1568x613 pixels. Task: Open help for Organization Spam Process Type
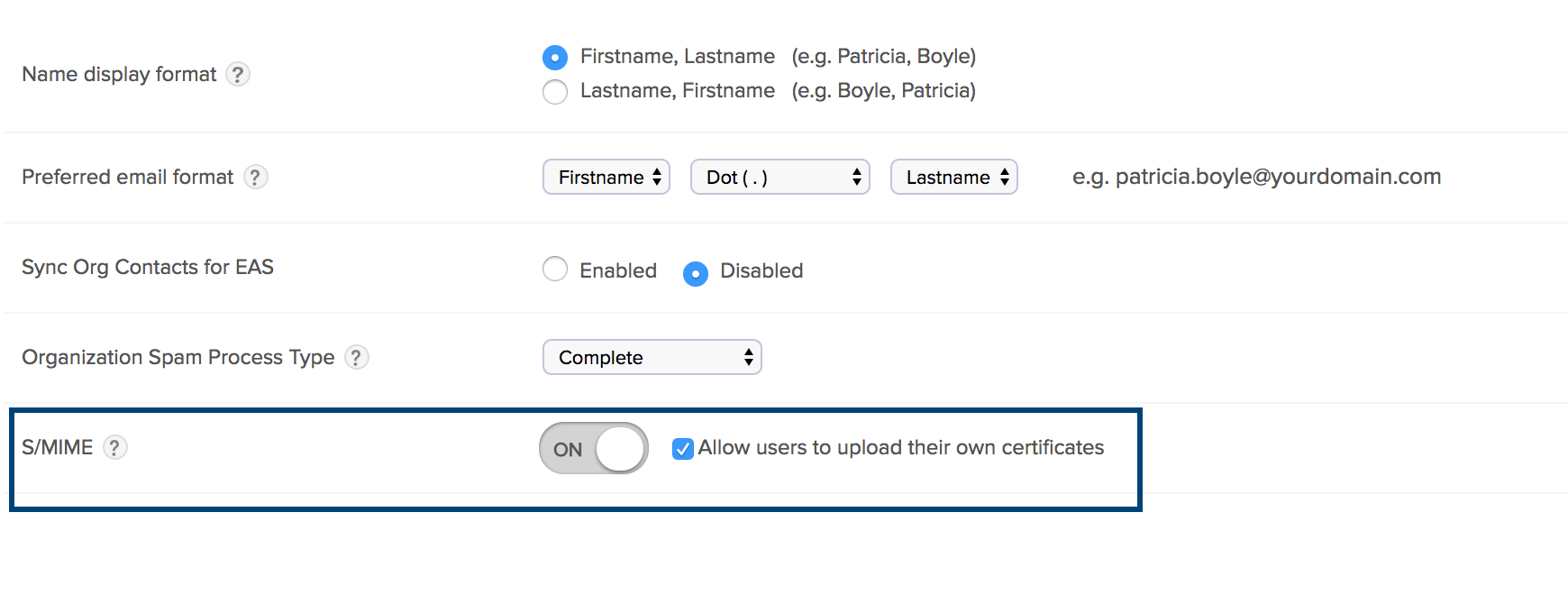[x=356, y=357]
